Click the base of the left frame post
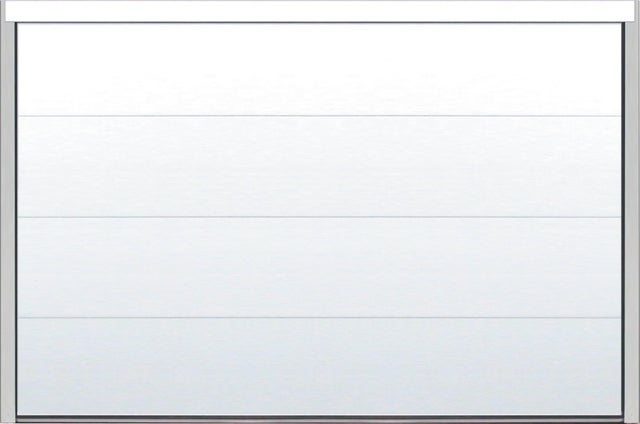640x424 pixels. pos(8,416)
